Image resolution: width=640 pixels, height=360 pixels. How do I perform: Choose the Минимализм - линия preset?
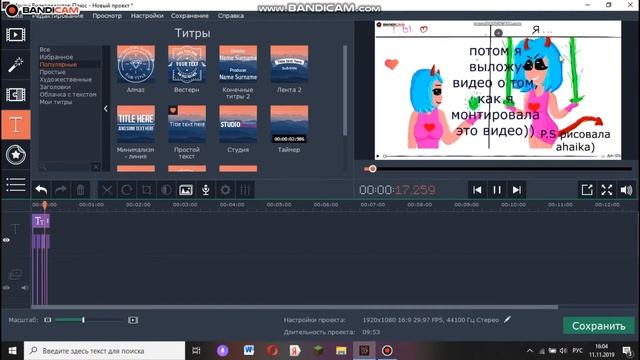click(136, 124)
